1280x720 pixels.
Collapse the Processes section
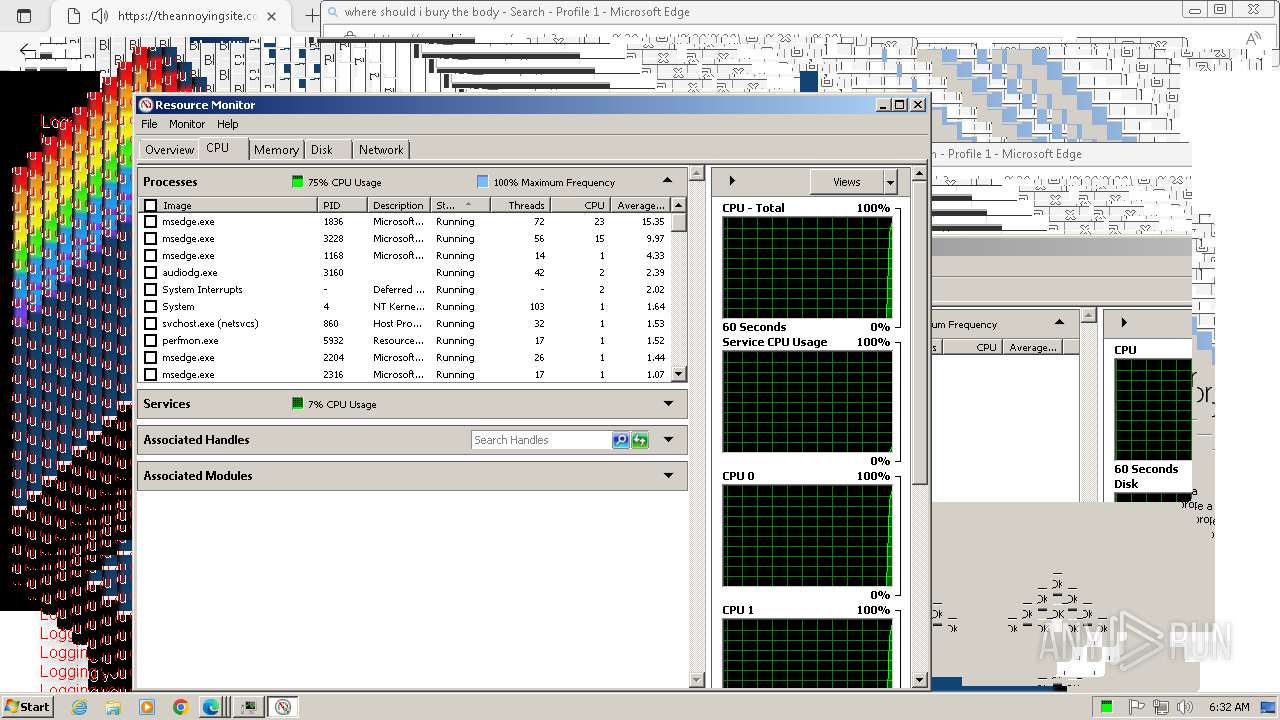668,181
